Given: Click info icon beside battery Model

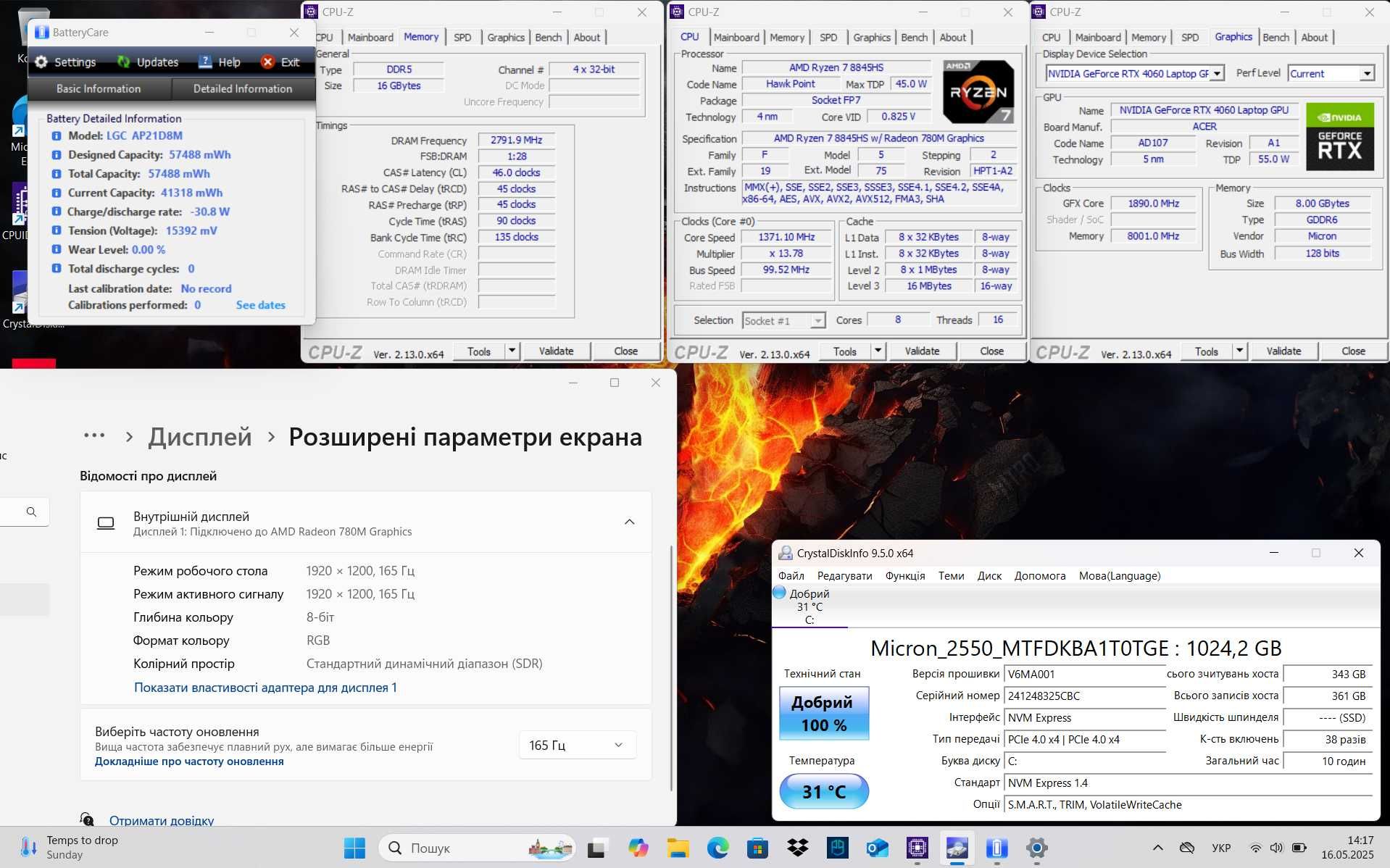Looking at the screenshot, I should click(x=56, y=135).
